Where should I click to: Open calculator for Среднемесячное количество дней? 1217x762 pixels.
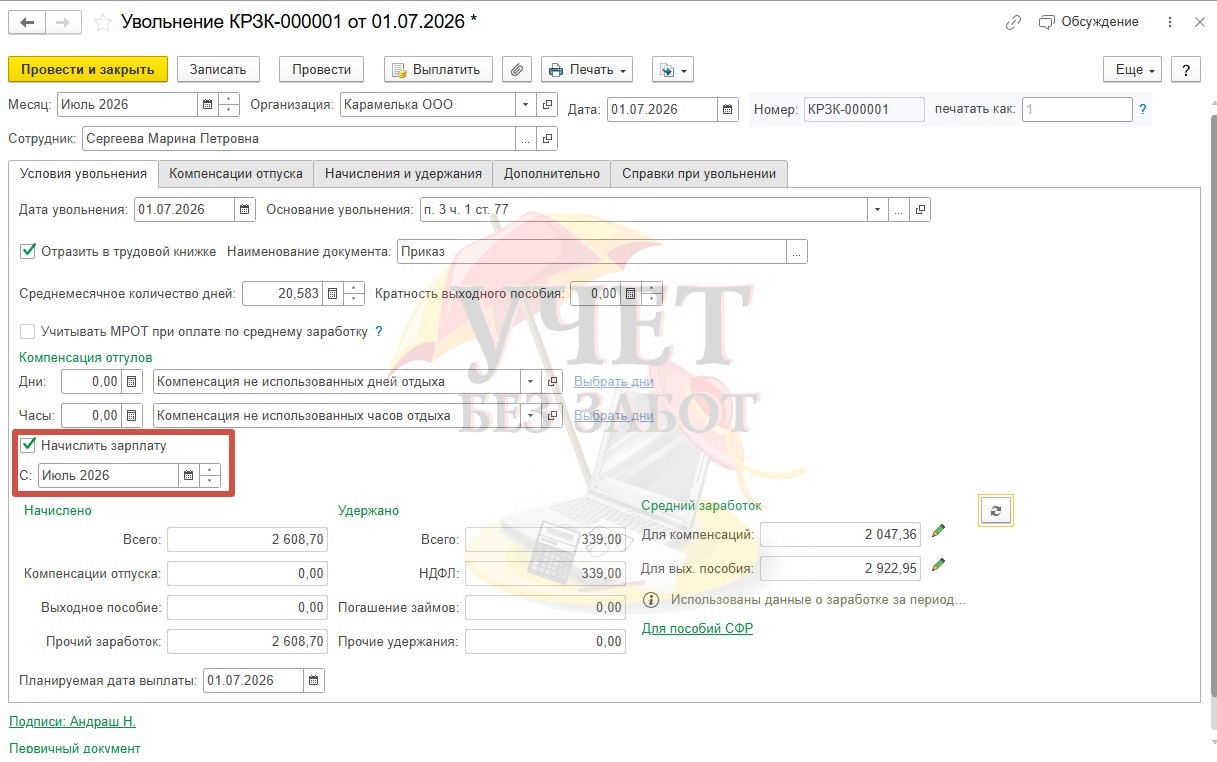[332, 294]
